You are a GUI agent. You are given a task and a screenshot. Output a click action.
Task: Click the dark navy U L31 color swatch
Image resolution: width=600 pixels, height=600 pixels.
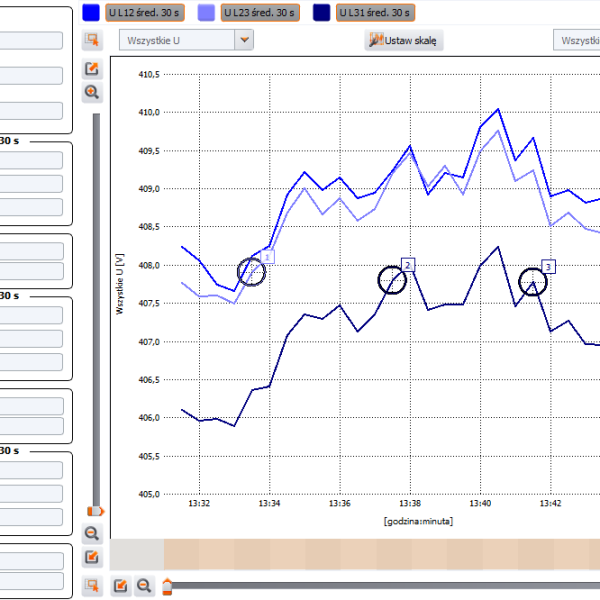(x=321, y=12)
